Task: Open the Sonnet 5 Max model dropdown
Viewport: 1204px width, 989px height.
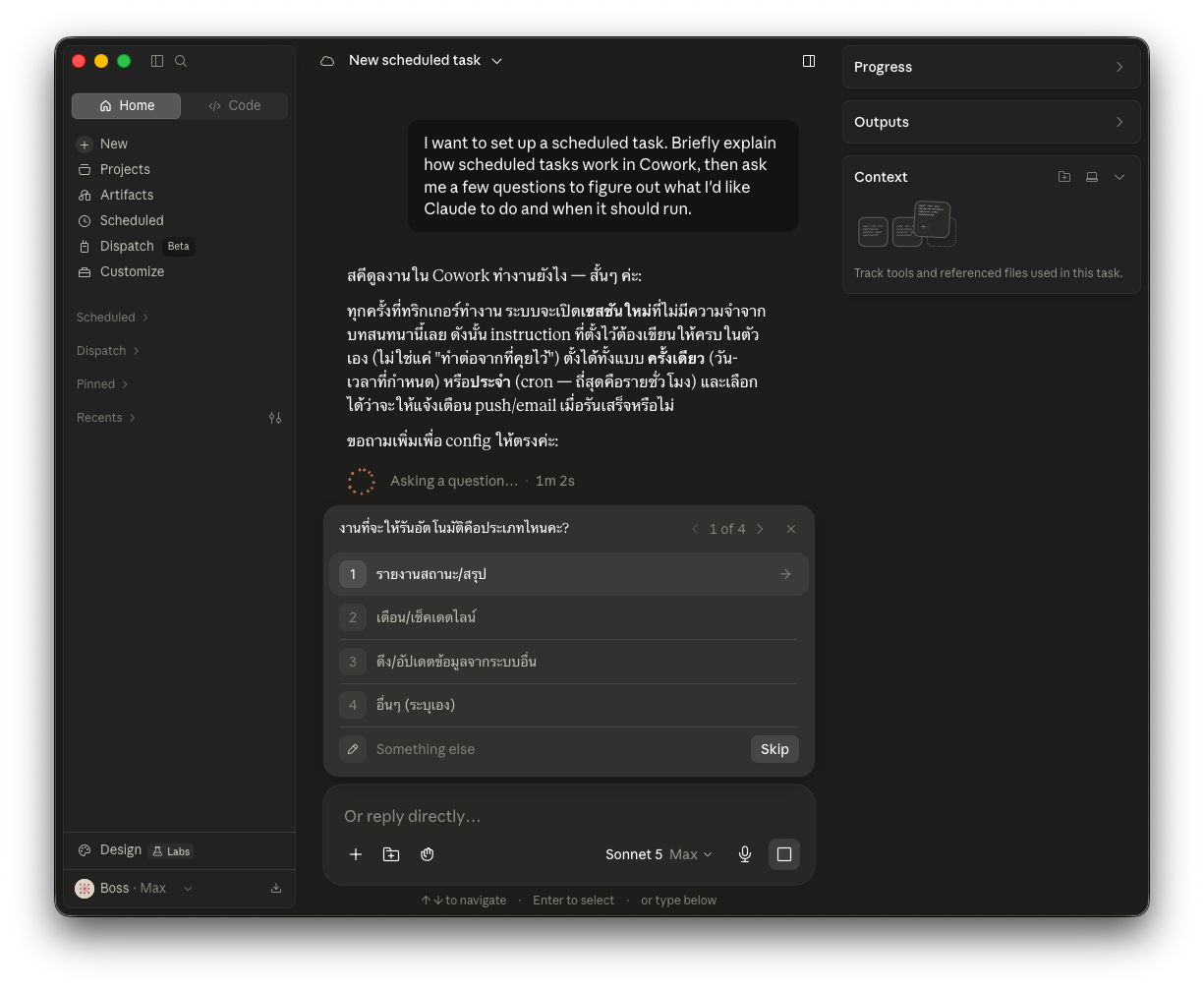Action: [659, 854]
